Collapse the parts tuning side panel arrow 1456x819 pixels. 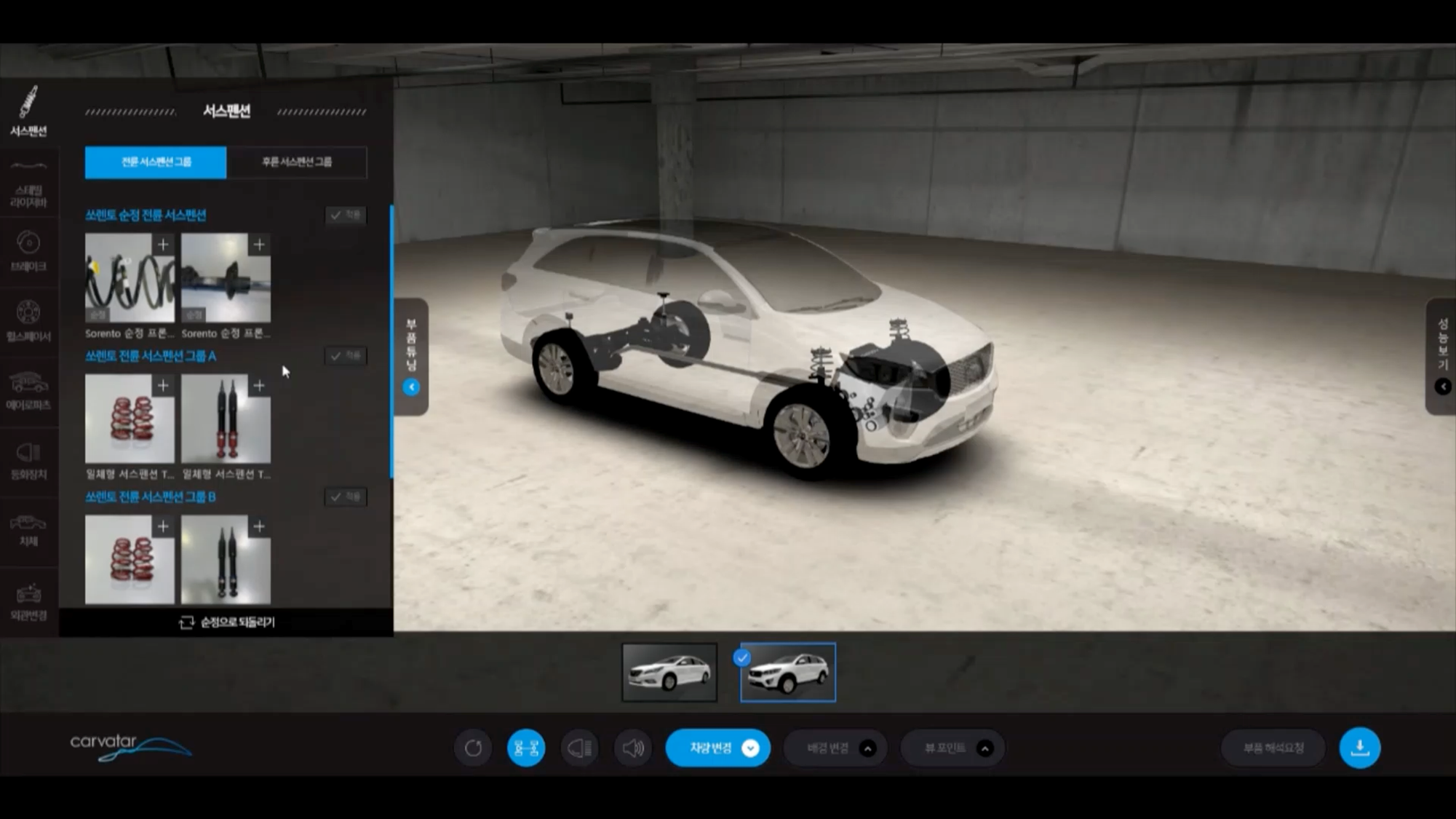(x=411, y=387)
